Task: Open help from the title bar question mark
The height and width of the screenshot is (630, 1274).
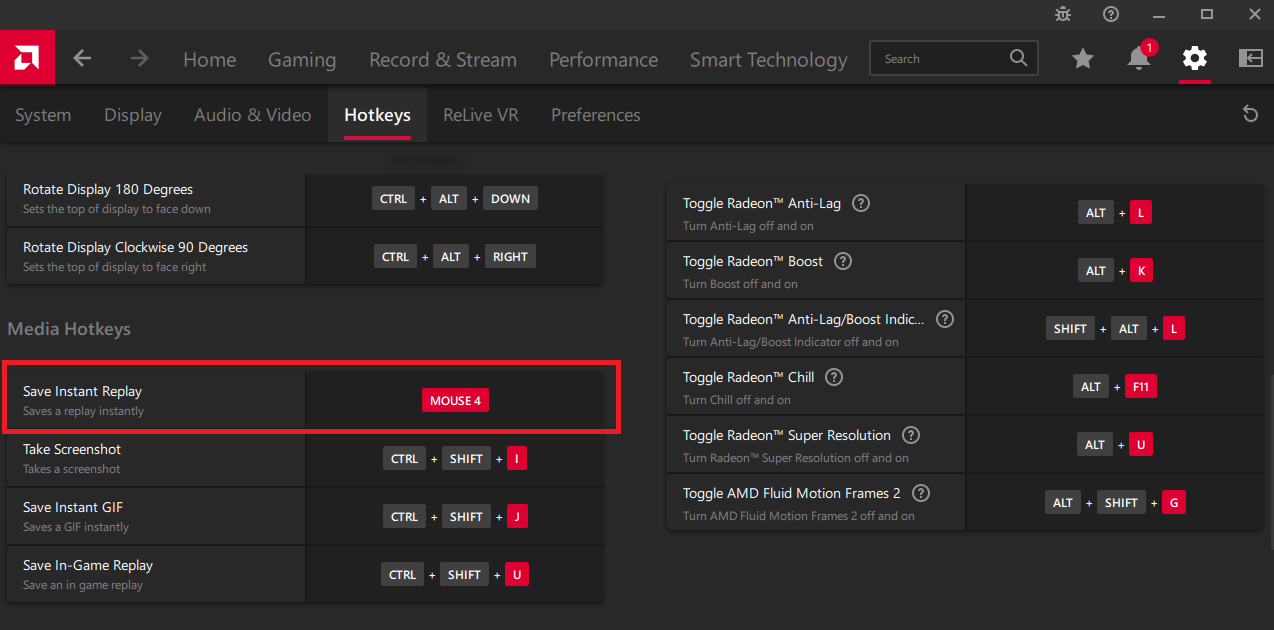Action: pos(1111,14)
